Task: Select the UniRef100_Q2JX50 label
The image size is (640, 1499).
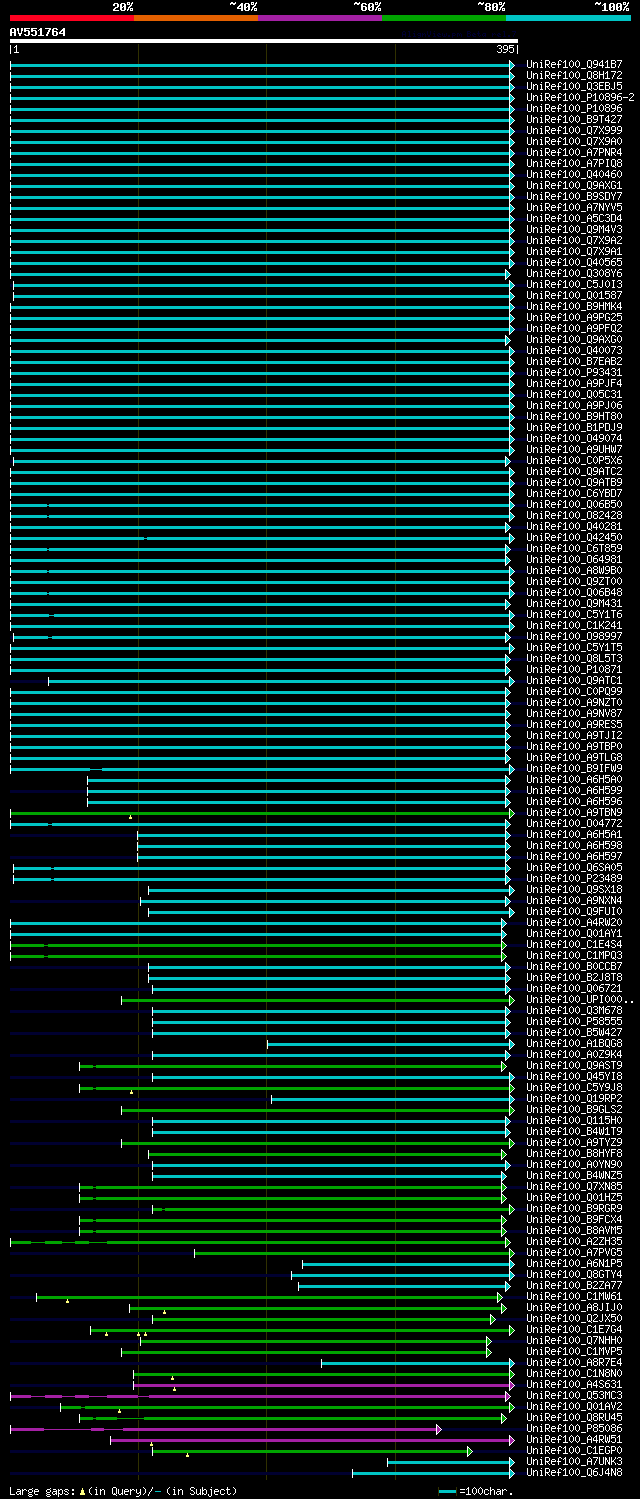Action: 574,1318
